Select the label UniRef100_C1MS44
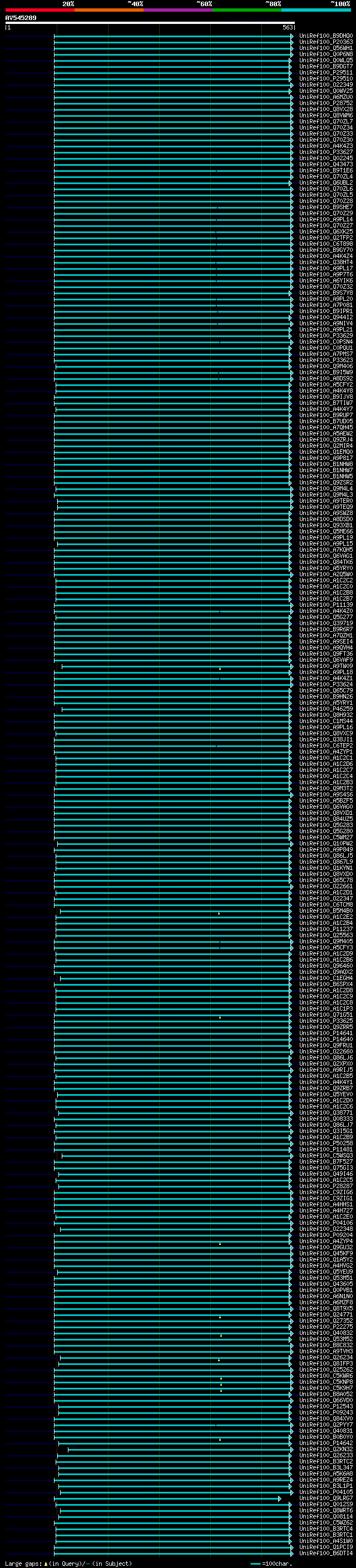Screen dimensions: 356x1568 (325, 721)
